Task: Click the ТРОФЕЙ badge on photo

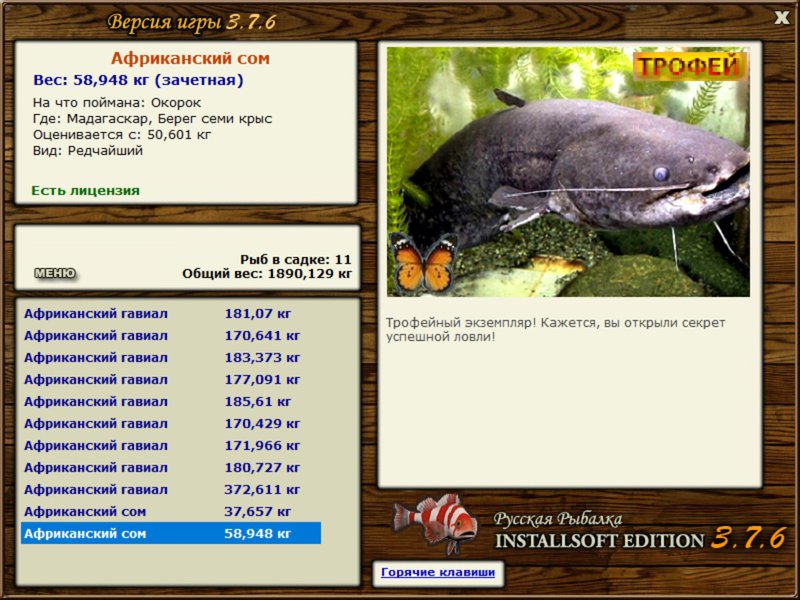Action: [688, 66]
